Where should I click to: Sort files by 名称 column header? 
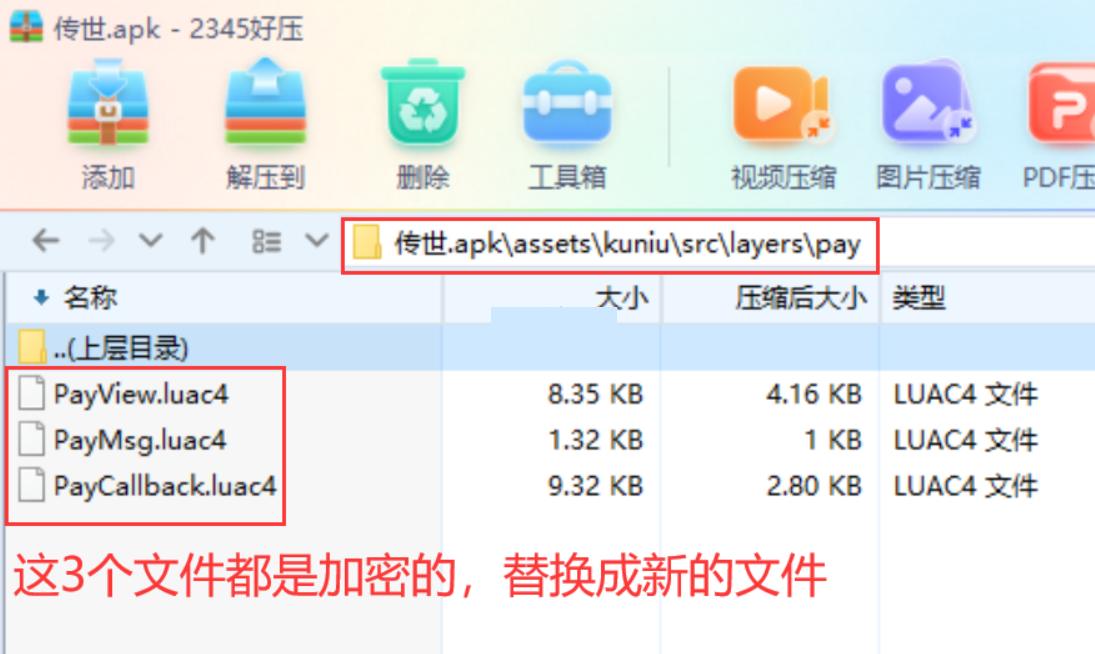point(90,298)
